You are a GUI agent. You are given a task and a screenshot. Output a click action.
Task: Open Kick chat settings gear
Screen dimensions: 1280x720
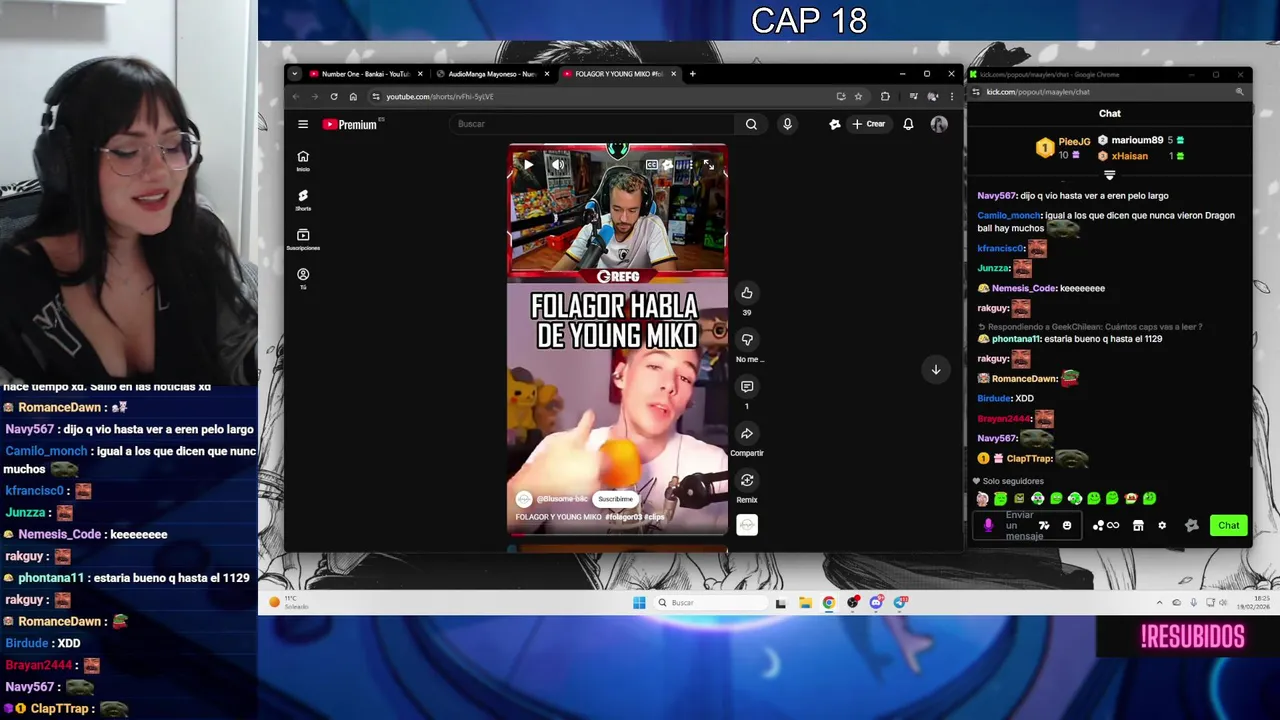tap(1161, 526)
